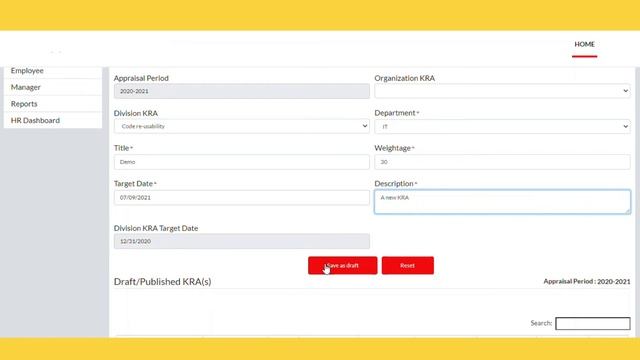Screen dimensions: 640x360
Task: Open the Organization KRA dropdown
Action: [x=502, y=91]
